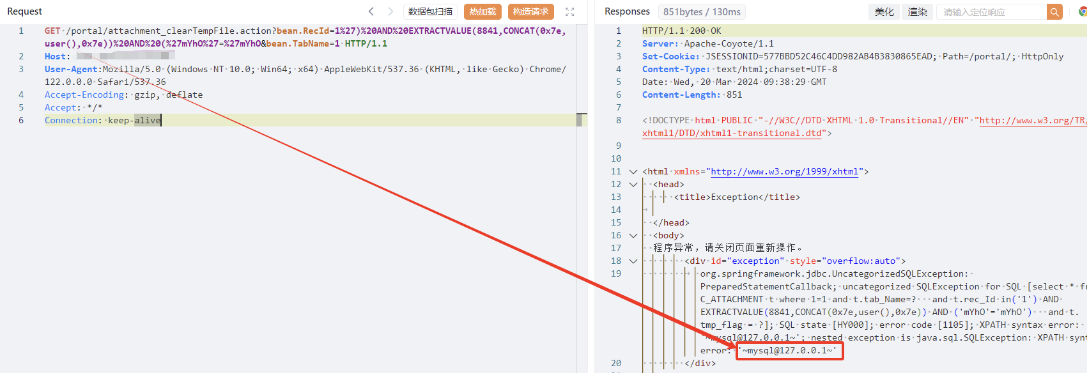Click the GET attachment_clearTempFile.action request line
This screenshot has width=1087, height=373.
[x=306, y=37]
